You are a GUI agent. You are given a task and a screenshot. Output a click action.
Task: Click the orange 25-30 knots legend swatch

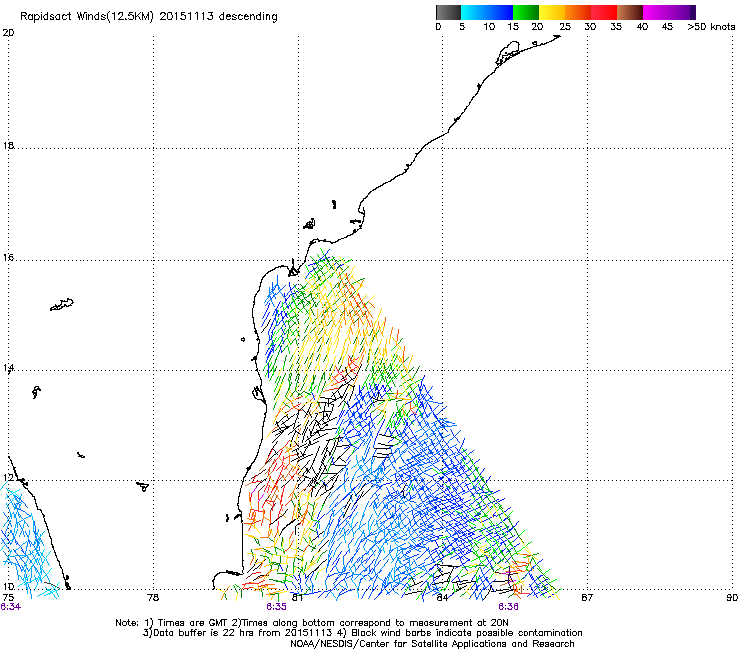[x=578, y=12]
